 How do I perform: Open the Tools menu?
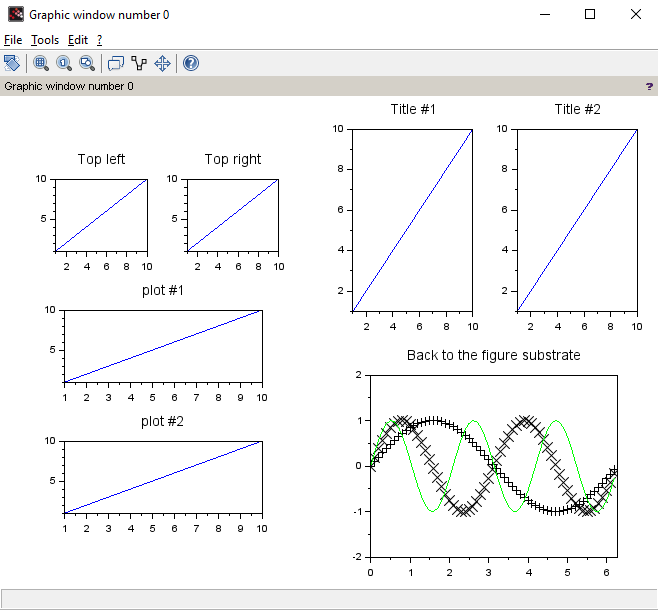click(x=45, y=40)
